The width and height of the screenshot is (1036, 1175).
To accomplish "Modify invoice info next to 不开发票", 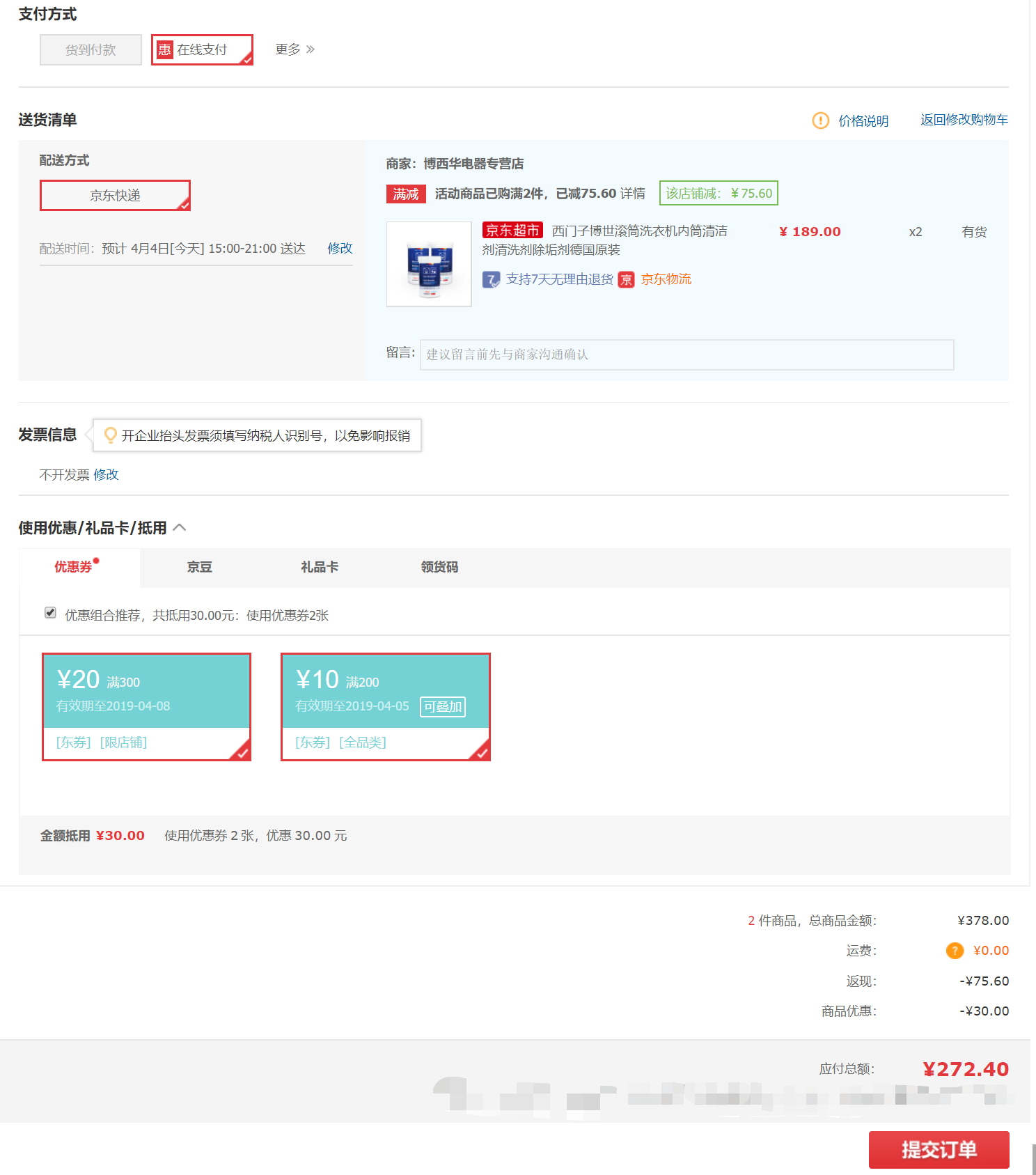I will 106,475.
